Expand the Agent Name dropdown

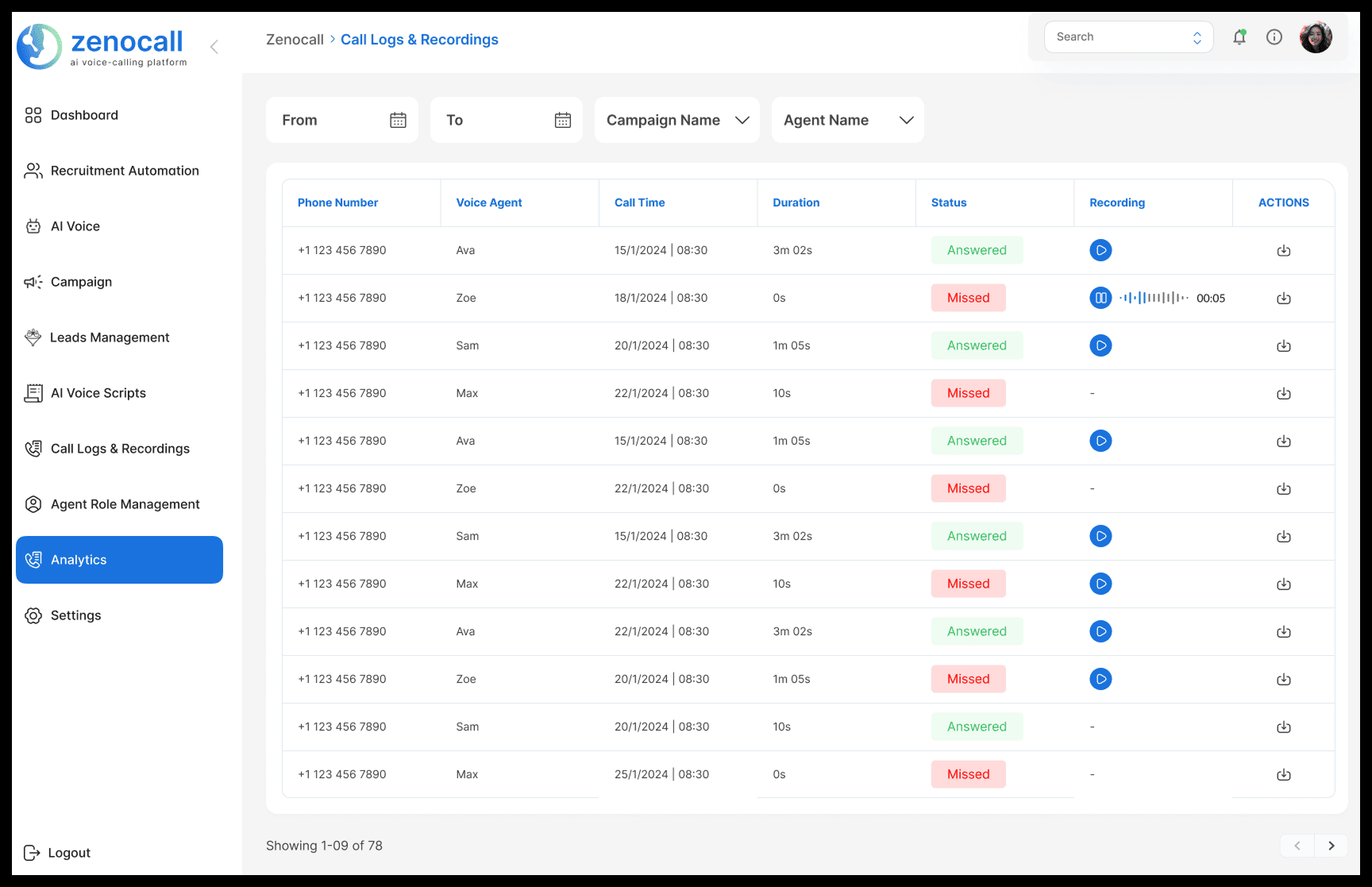coord(846,120)
